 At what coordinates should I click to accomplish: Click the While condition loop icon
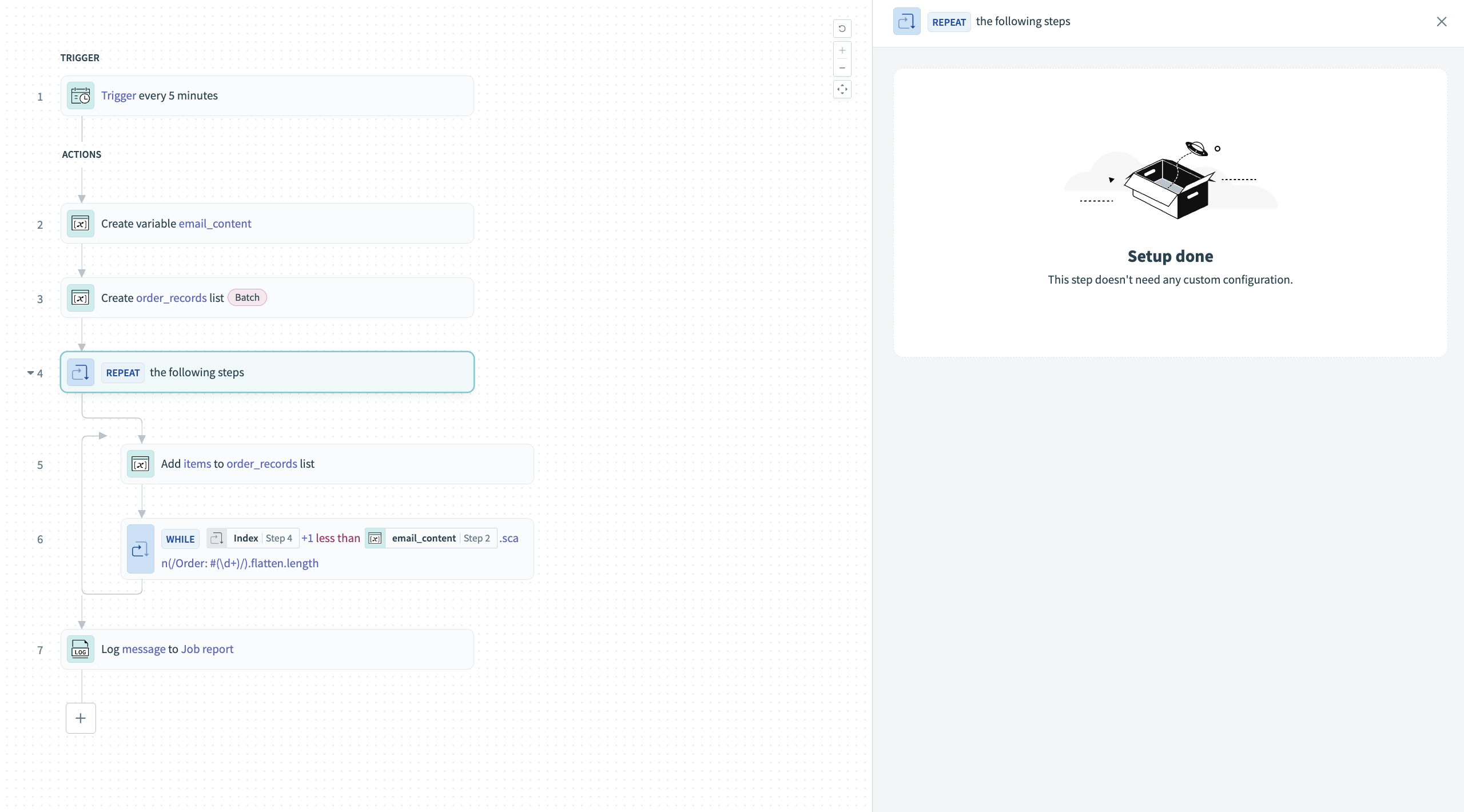141,549
